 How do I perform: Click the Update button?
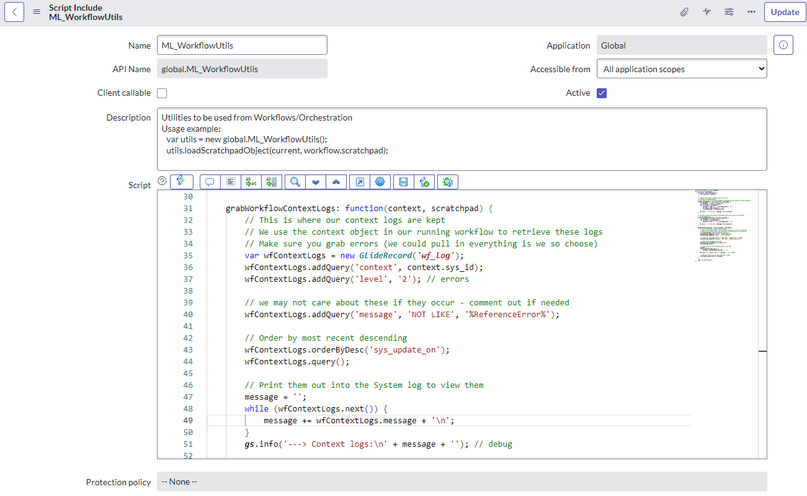784,12
